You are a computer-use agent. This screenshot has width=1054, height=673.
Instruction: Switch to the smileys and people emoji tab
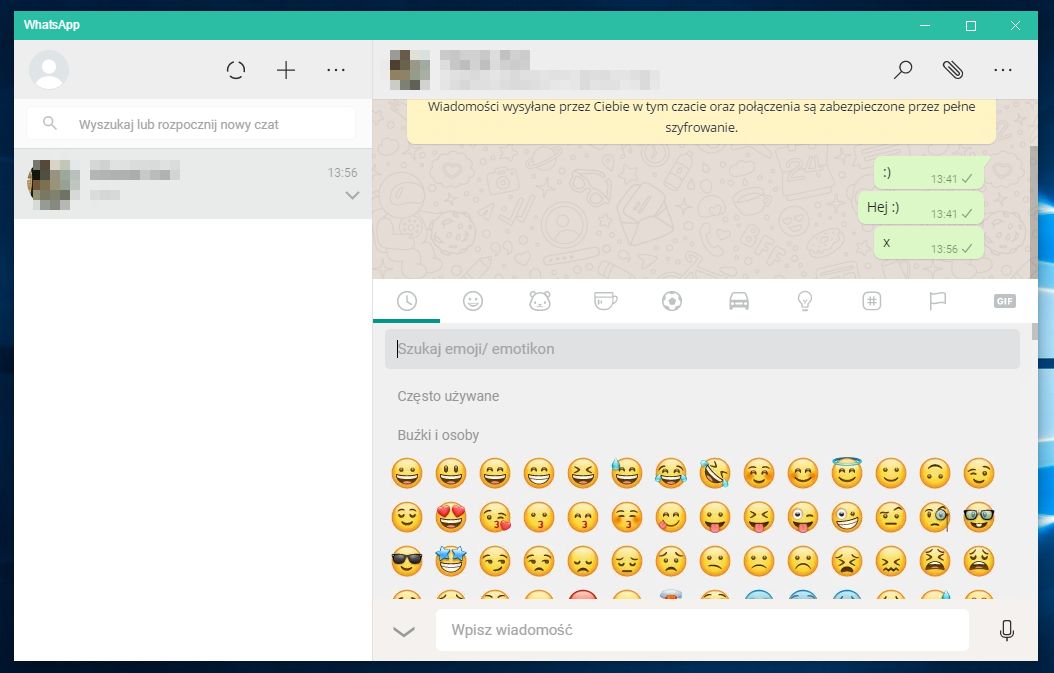pos(473,301)
